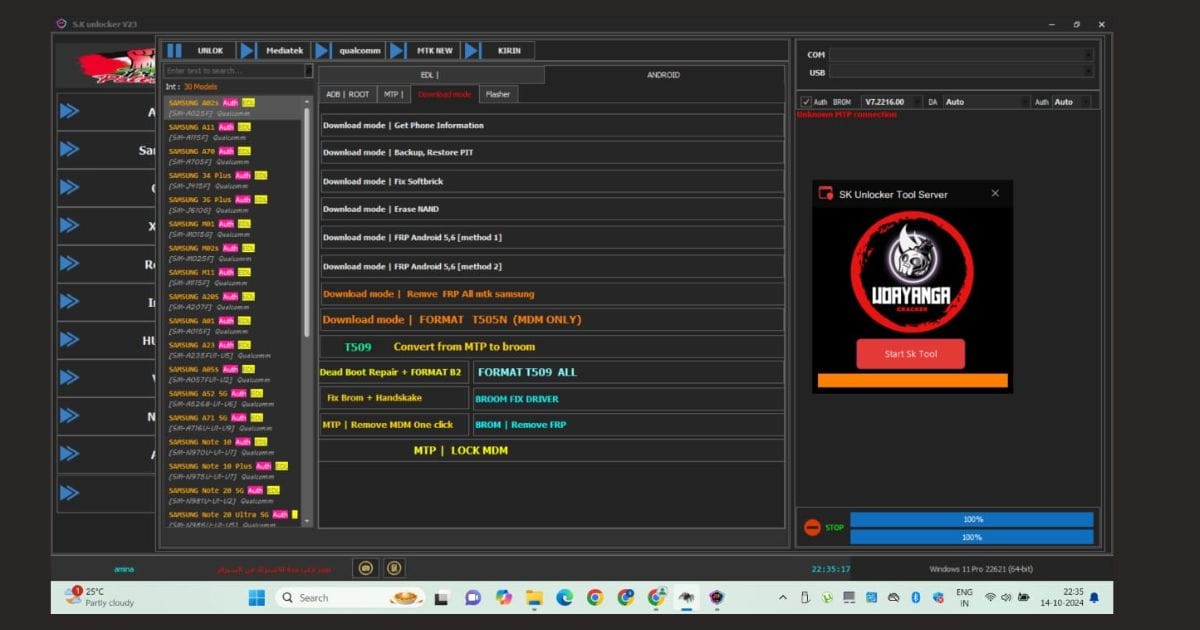Open the spider app in the taskbar

coord(687,597)
